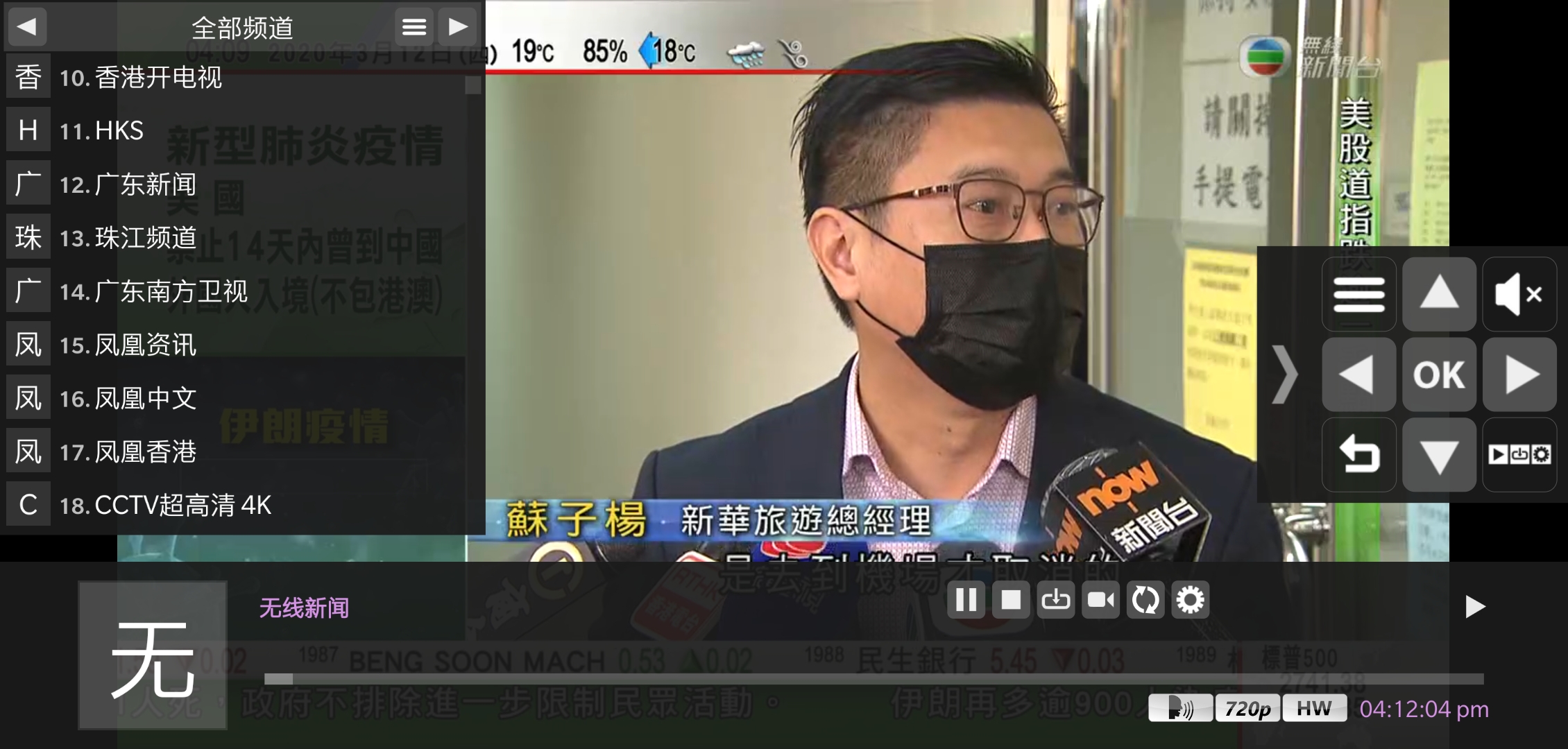
Task: Click the download stream icon
Action: pyautogui.click(x=1056, y=599)
